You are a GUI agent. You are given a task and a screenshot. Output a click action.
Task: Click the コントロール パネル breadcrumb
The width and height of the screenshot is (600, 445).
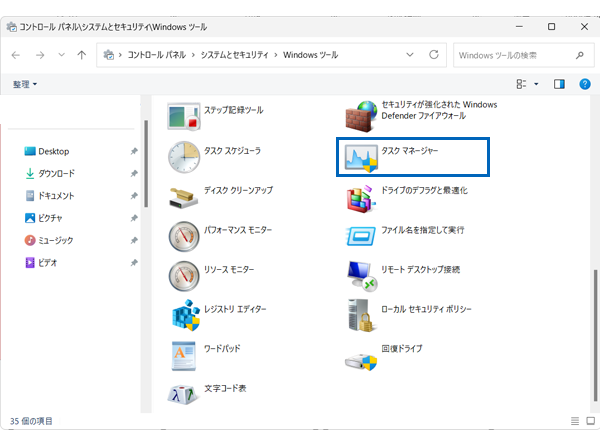pos(157,55)
